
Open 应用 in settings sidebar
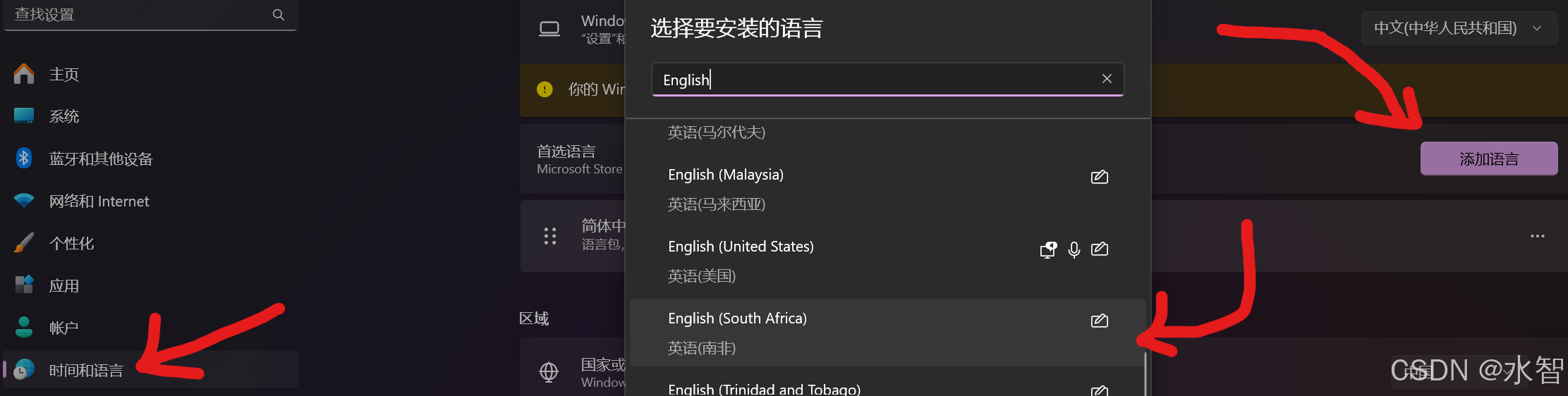pos(150,285)
